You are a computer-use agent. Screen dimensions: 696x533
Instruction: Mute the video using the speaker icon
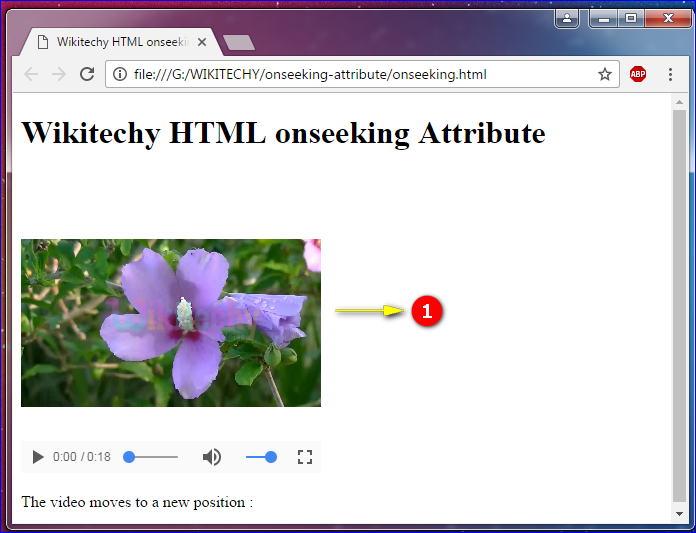pyautogui.click(x=211, y=457)
